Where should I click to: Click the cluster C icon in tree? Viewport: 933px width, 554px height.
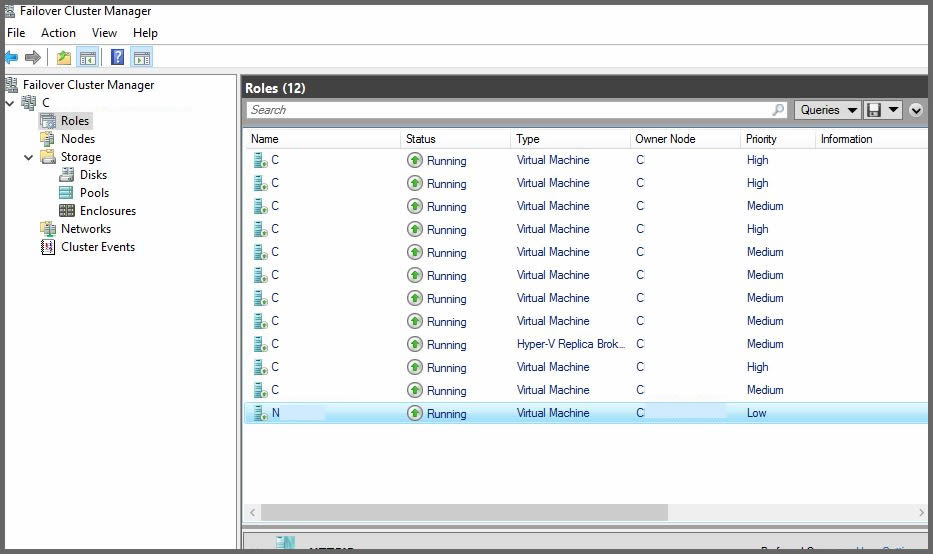coord(29,102)
